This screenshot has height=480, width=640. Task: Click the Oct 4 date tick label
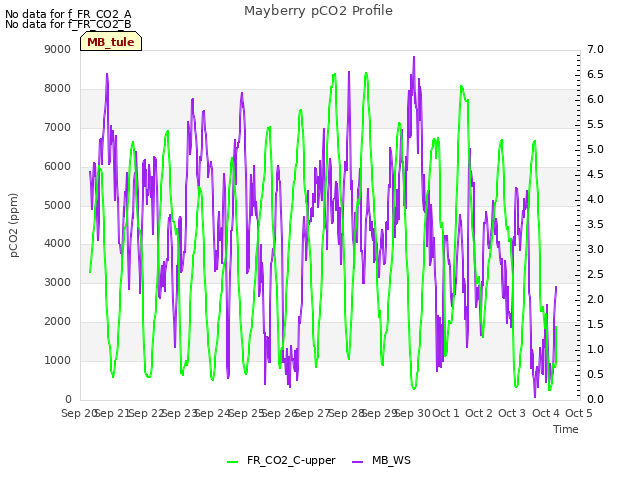(x=546, y=413)
